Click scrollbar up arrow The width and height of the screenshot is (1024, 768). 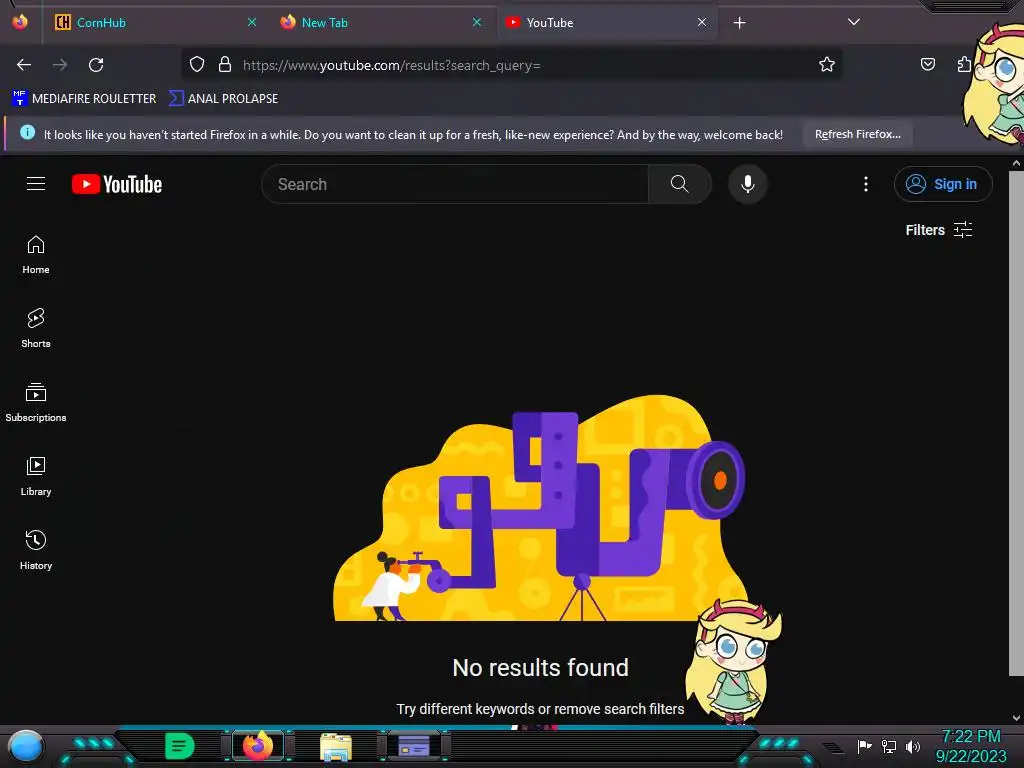click(x=1016, y=163)
